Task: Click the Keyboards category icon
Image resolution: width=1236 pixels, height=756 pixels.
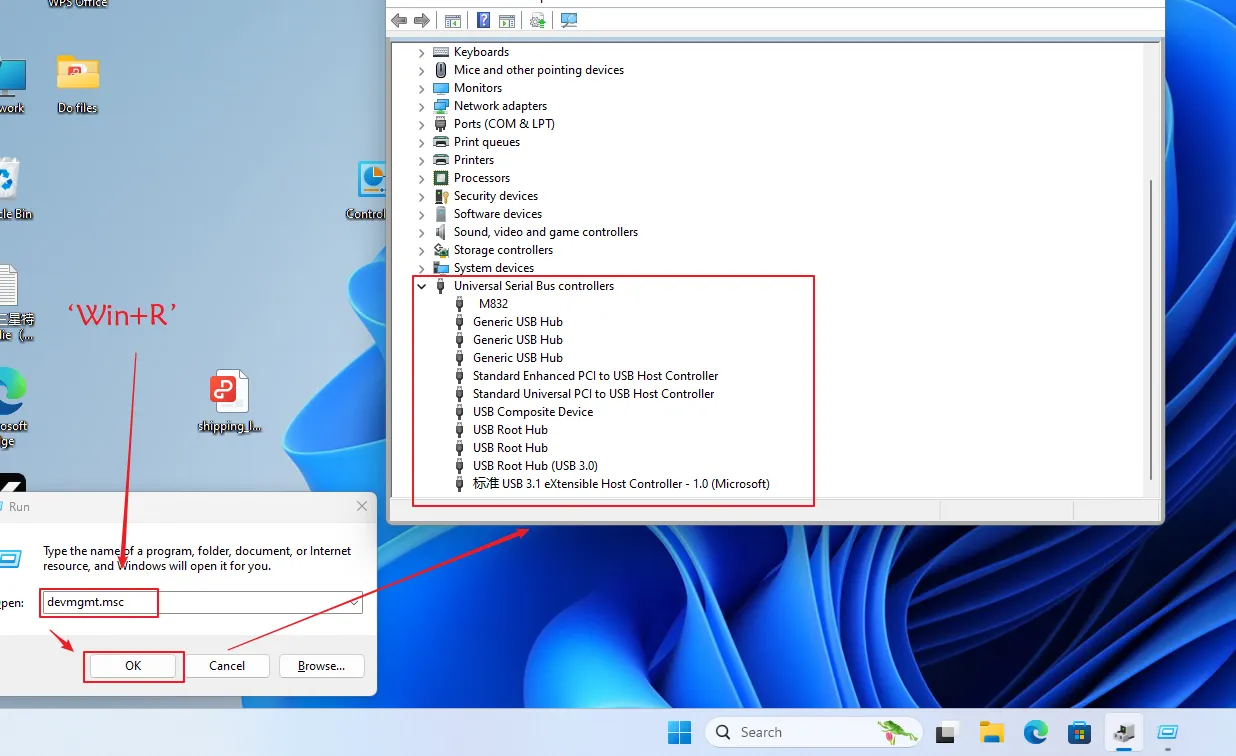Action: click(x=441, y=52)
